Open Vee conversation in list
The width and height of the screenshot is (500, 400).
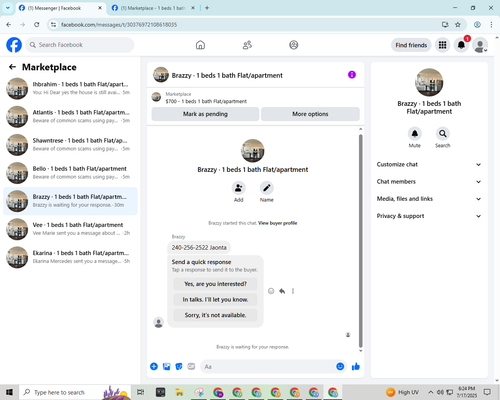click(70, 229)
